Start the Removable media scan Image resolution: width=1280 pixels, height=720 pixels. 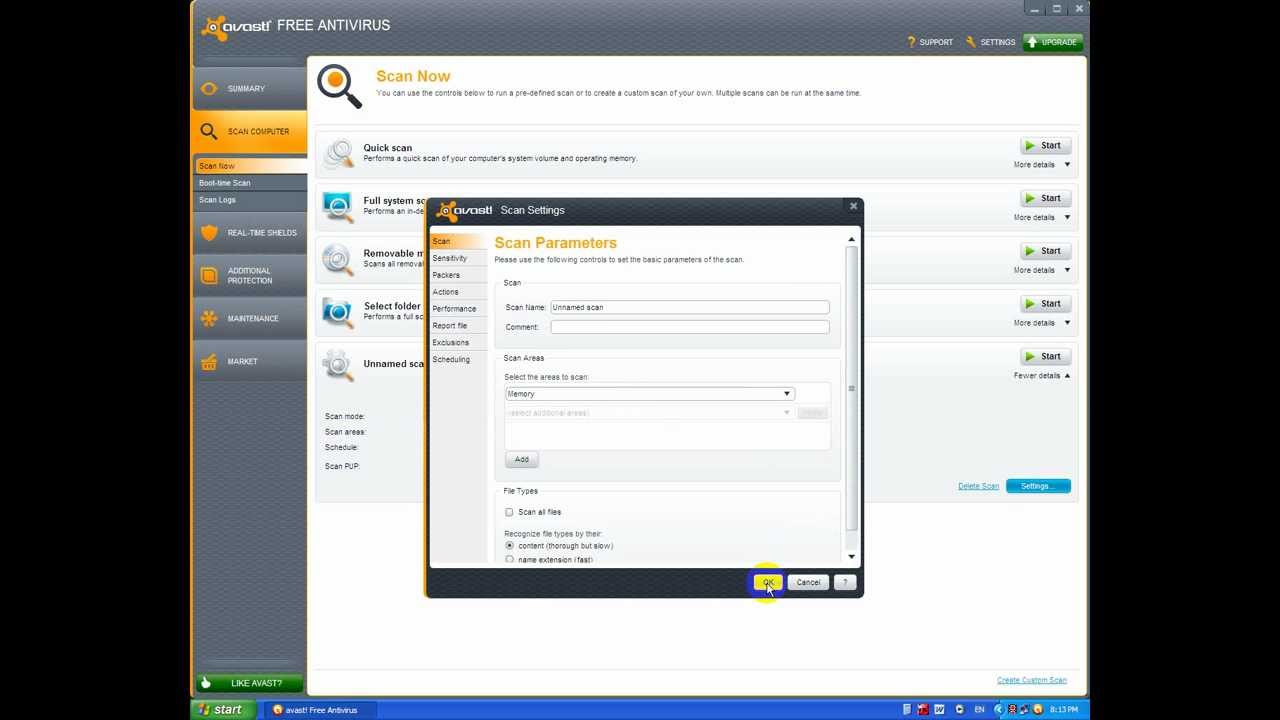point(1045,251)
